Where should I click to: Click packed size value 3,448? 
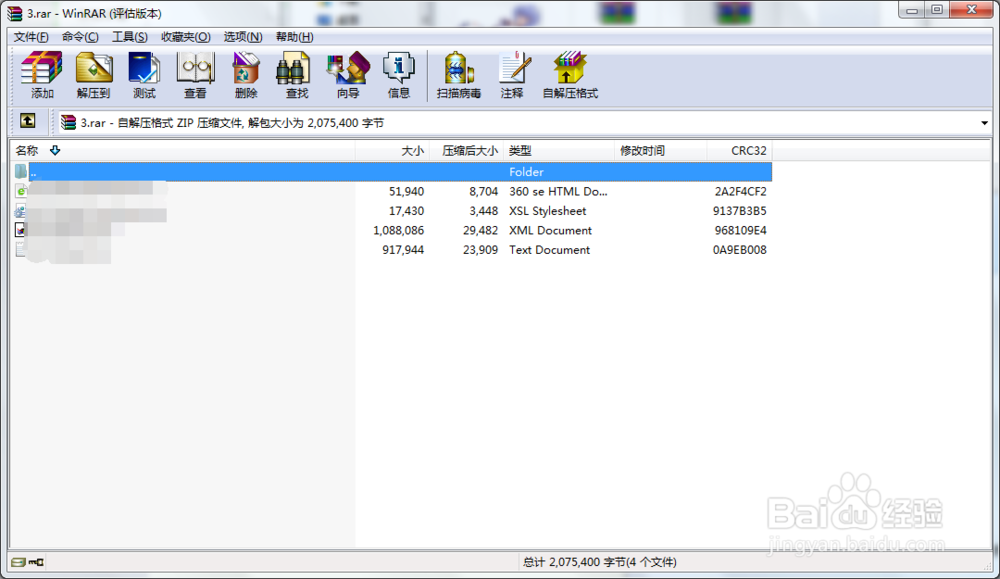(483, 211)
